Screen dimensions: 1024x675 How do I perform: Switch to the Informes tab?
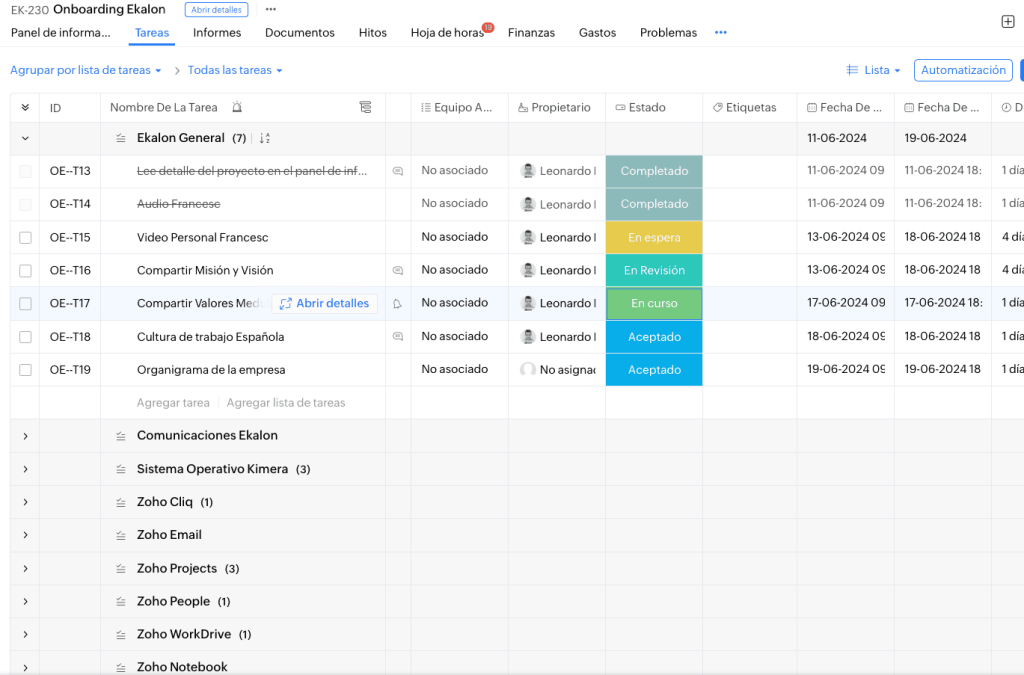click(217, 33)
